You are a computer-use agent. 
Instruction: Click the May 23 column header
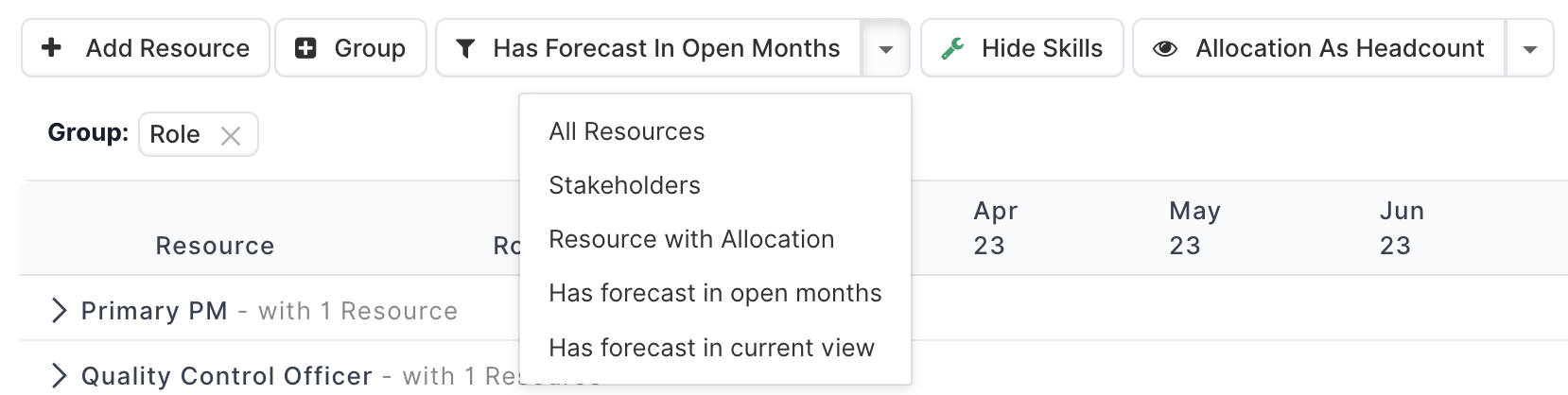(x=1193, y=228)
